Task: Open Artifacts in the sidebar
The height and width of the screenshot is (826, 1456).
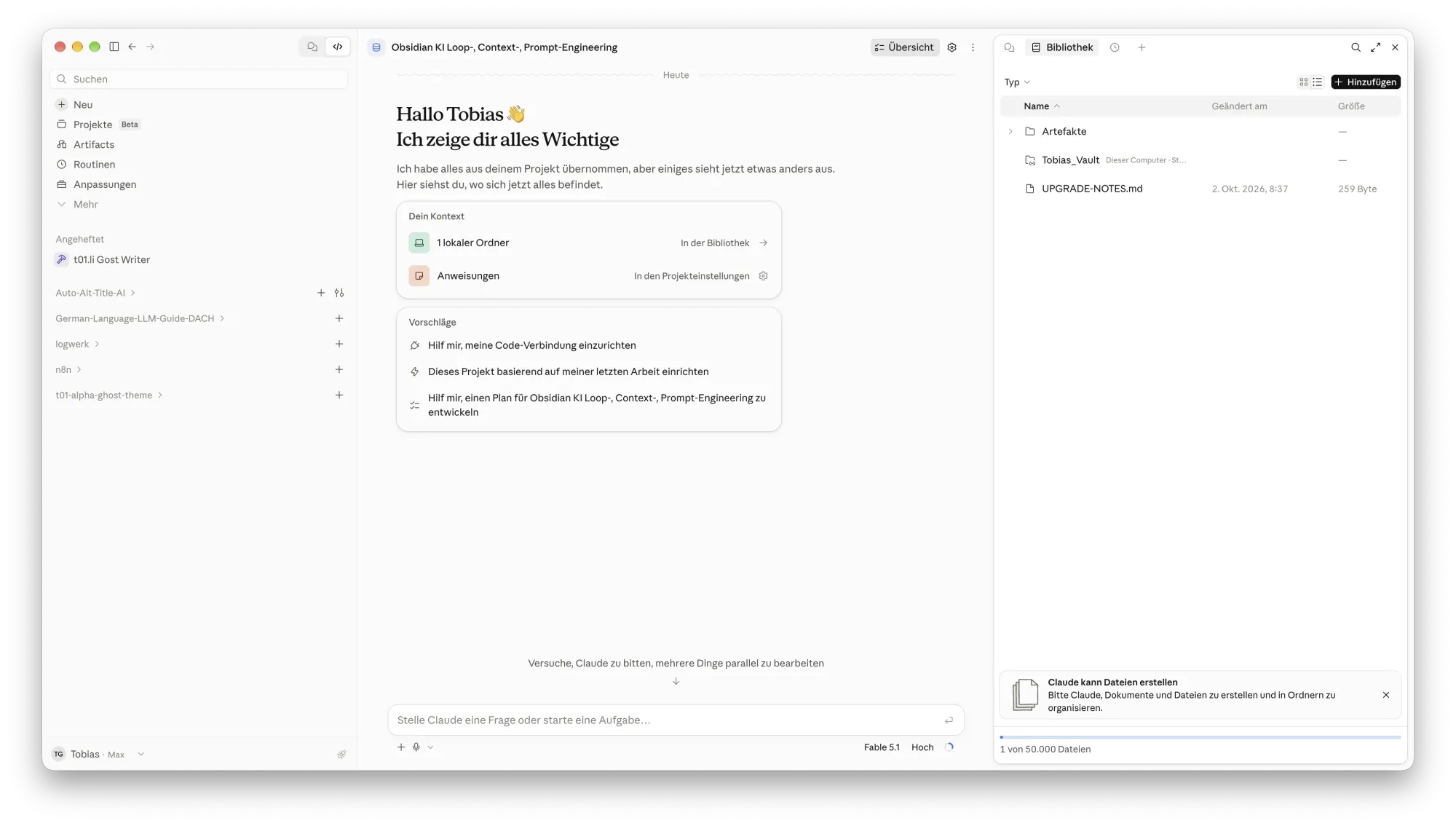Action: (199, 144)
